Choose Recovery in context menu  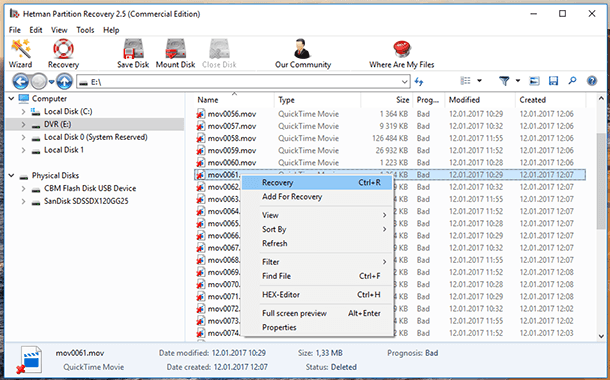(317, 182)
